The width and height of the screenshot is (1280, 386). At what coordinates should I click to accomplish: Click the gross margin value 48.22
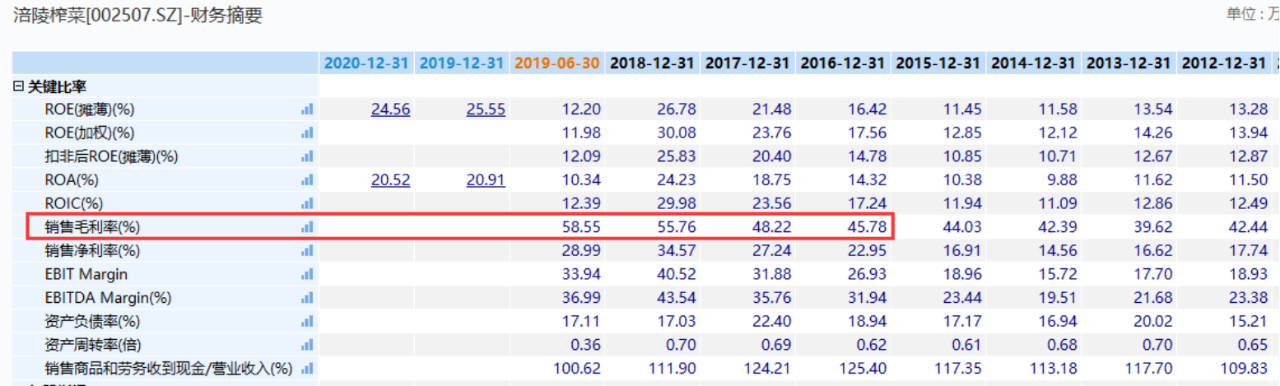(x=773, y=227)
